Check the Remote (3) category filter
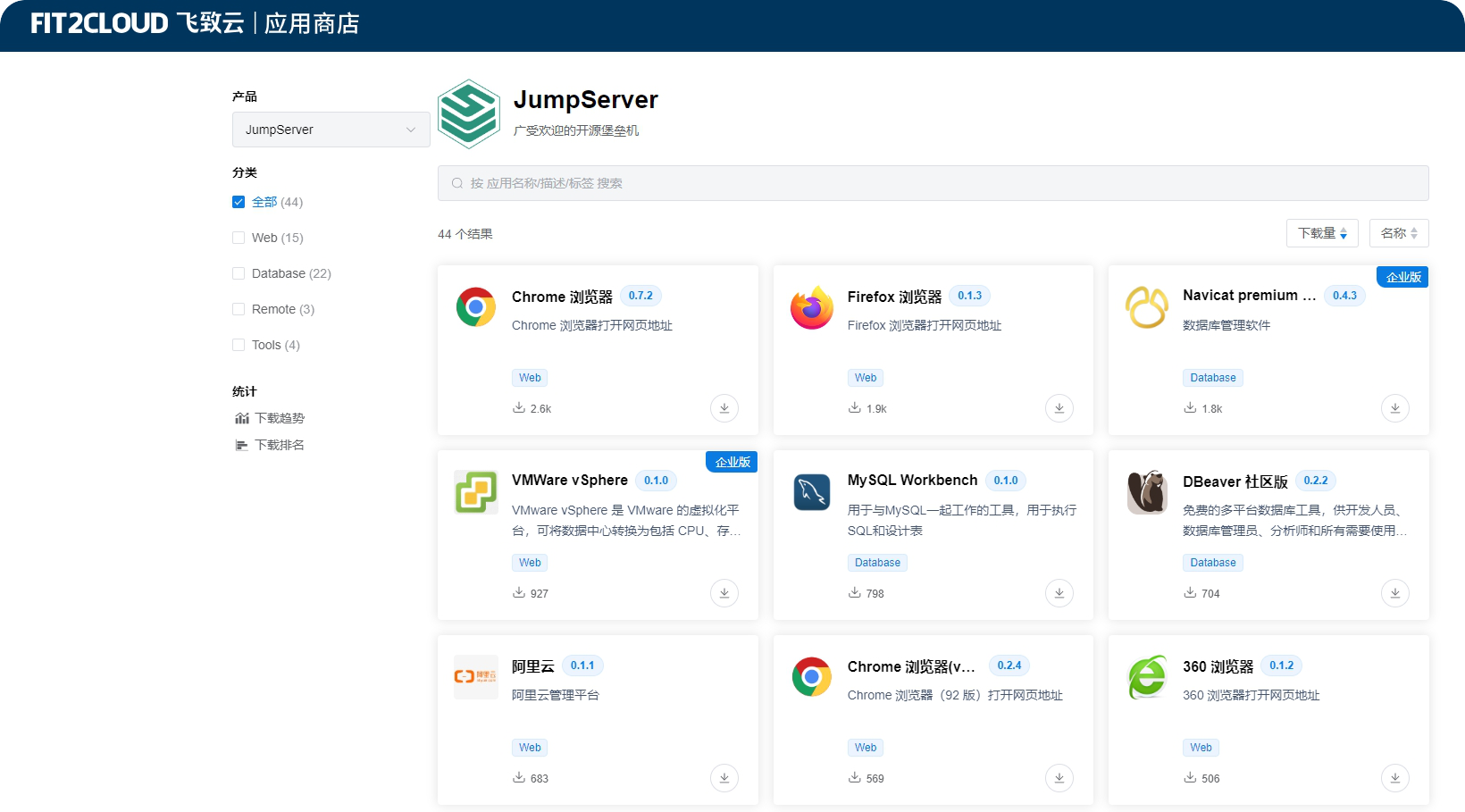The width and height of the screenshot is (1465, 812). 239,309
